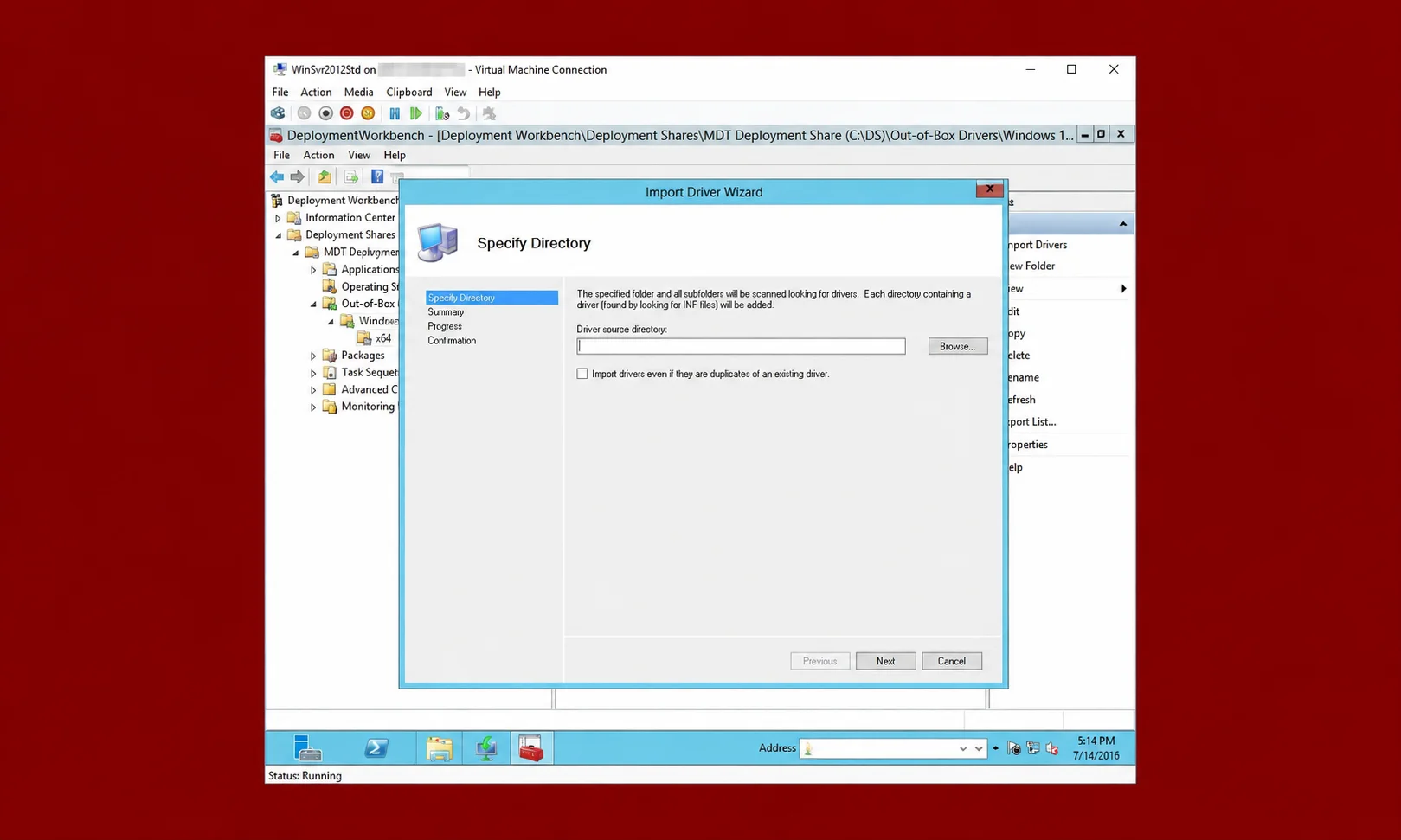Click Refresh in the Actions pane
Image resolution: width=1401 pixels, height=840 pixels.
1022,400
